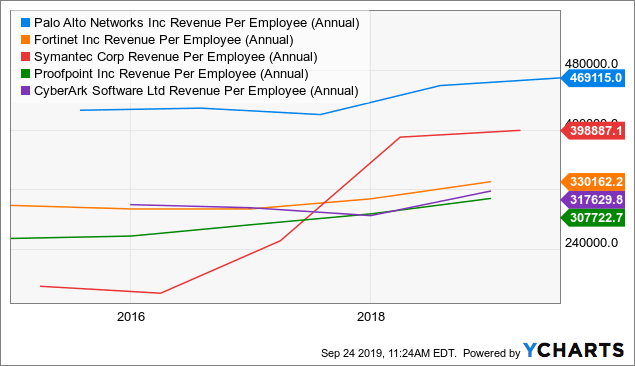Click the 2016 x-axis label
This screenshot has width=635, height=366.
tap(131, 317)
